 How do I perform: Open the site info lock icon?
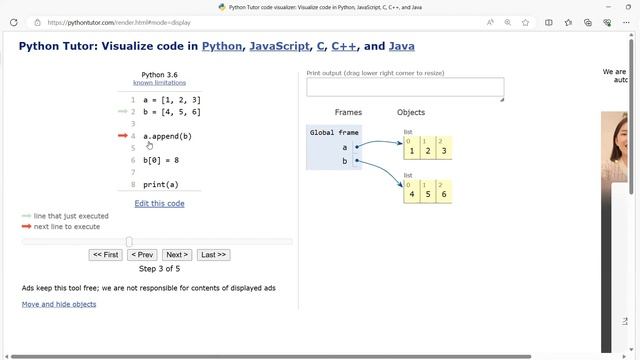point(38,22)
